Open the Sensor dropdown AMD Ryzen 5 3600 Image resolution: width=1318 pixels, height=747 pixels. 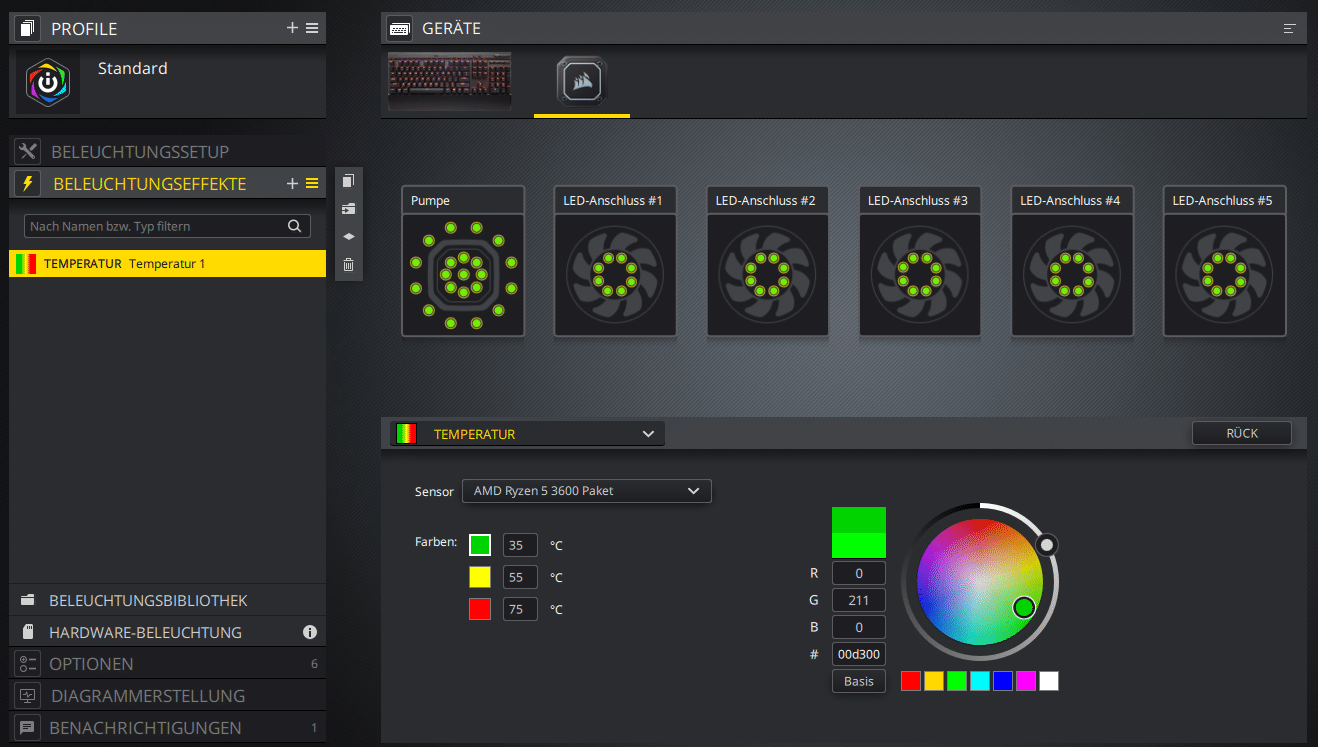point(586,491)
